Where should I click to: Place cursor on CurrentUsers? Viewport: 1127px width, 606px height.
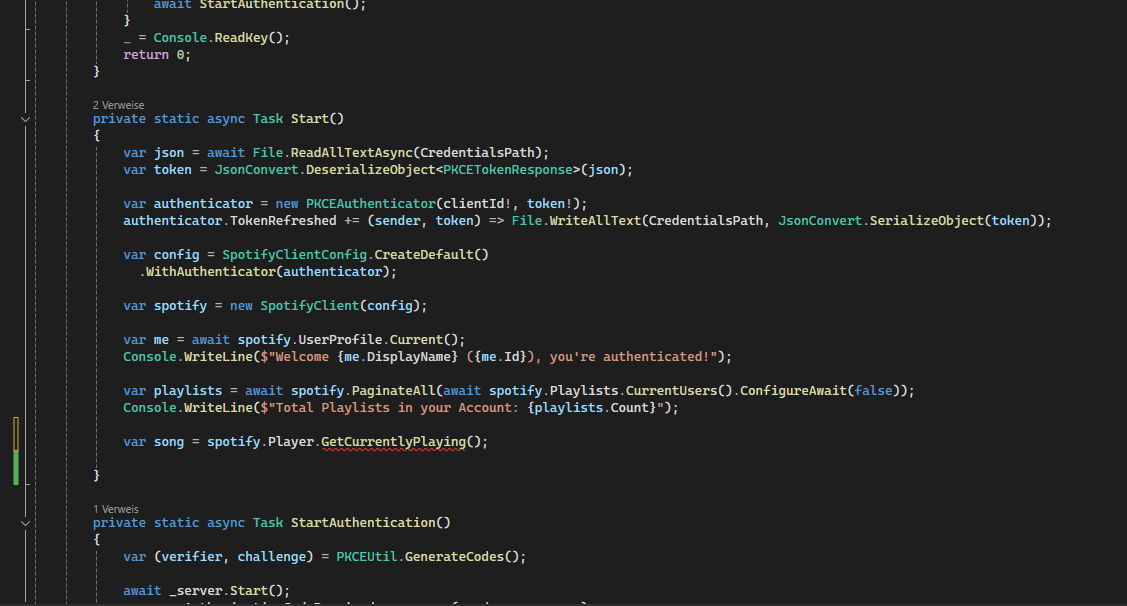coord(671,390)
